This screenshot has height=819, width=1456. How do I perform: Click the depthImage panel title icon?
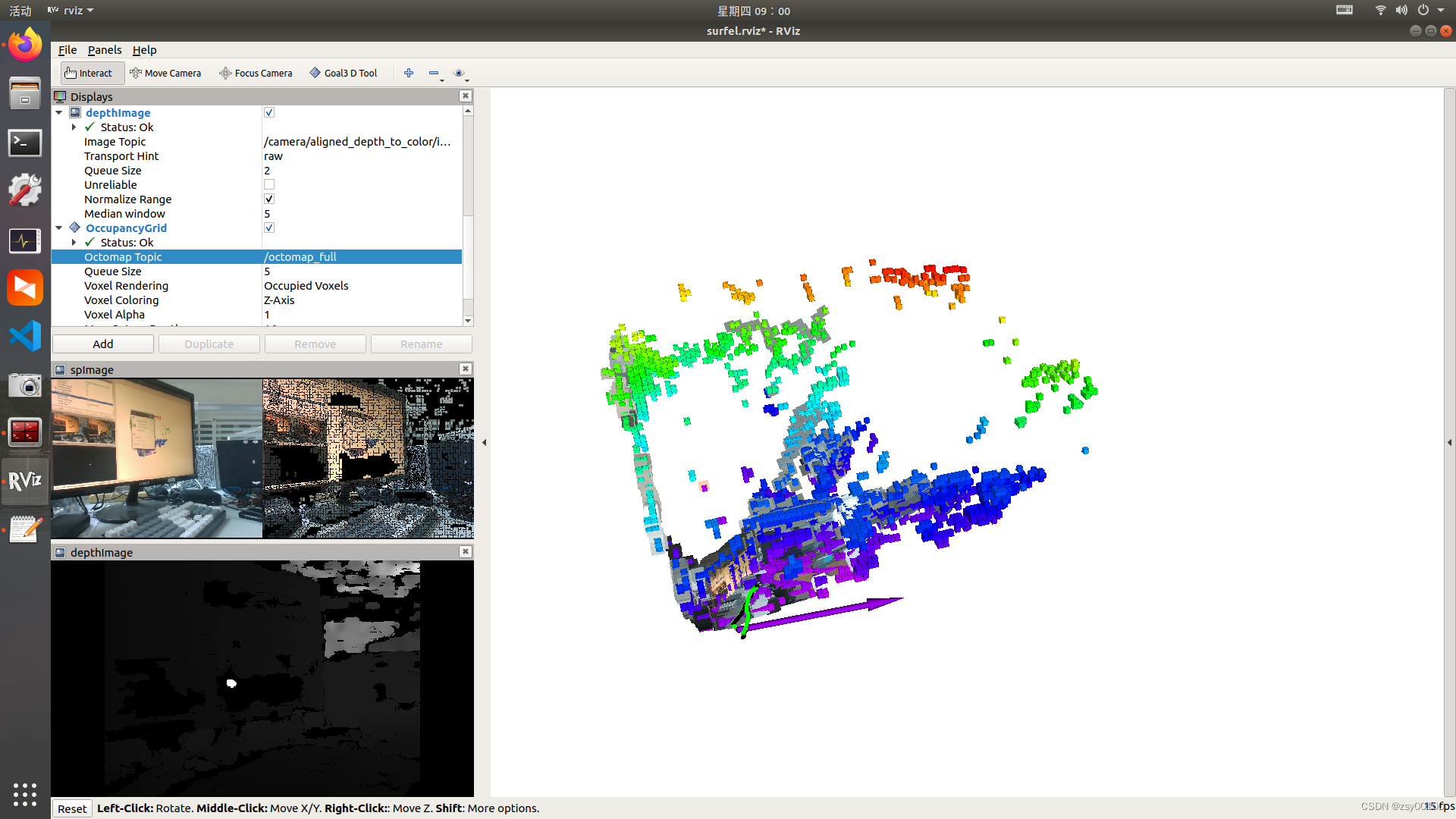click(x=60, y=552)
